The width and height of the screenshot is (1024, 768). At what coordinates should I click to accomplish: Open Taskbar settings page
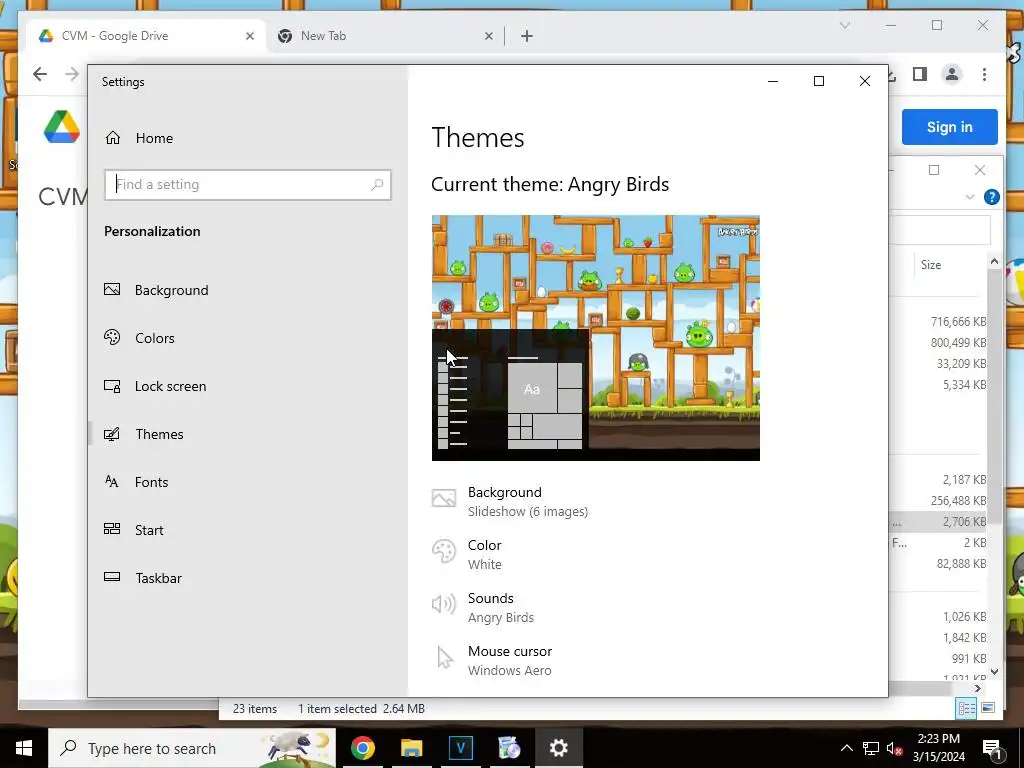pyautogui.click(x=143, y=578)
